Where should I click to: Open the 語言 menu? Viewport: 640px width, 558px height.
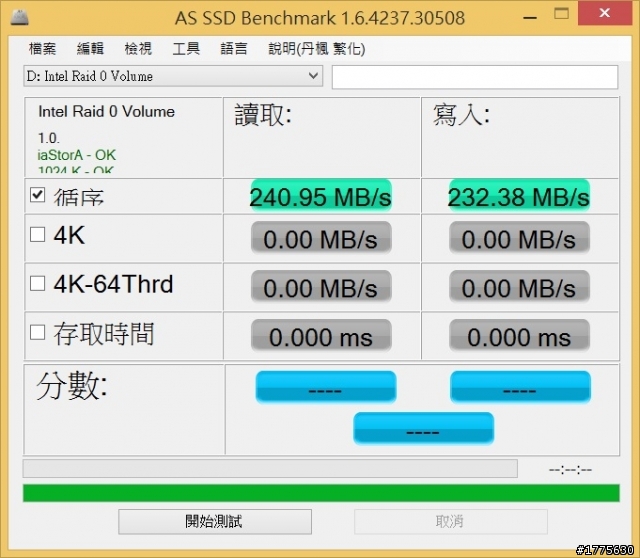(x=234, y=49)
